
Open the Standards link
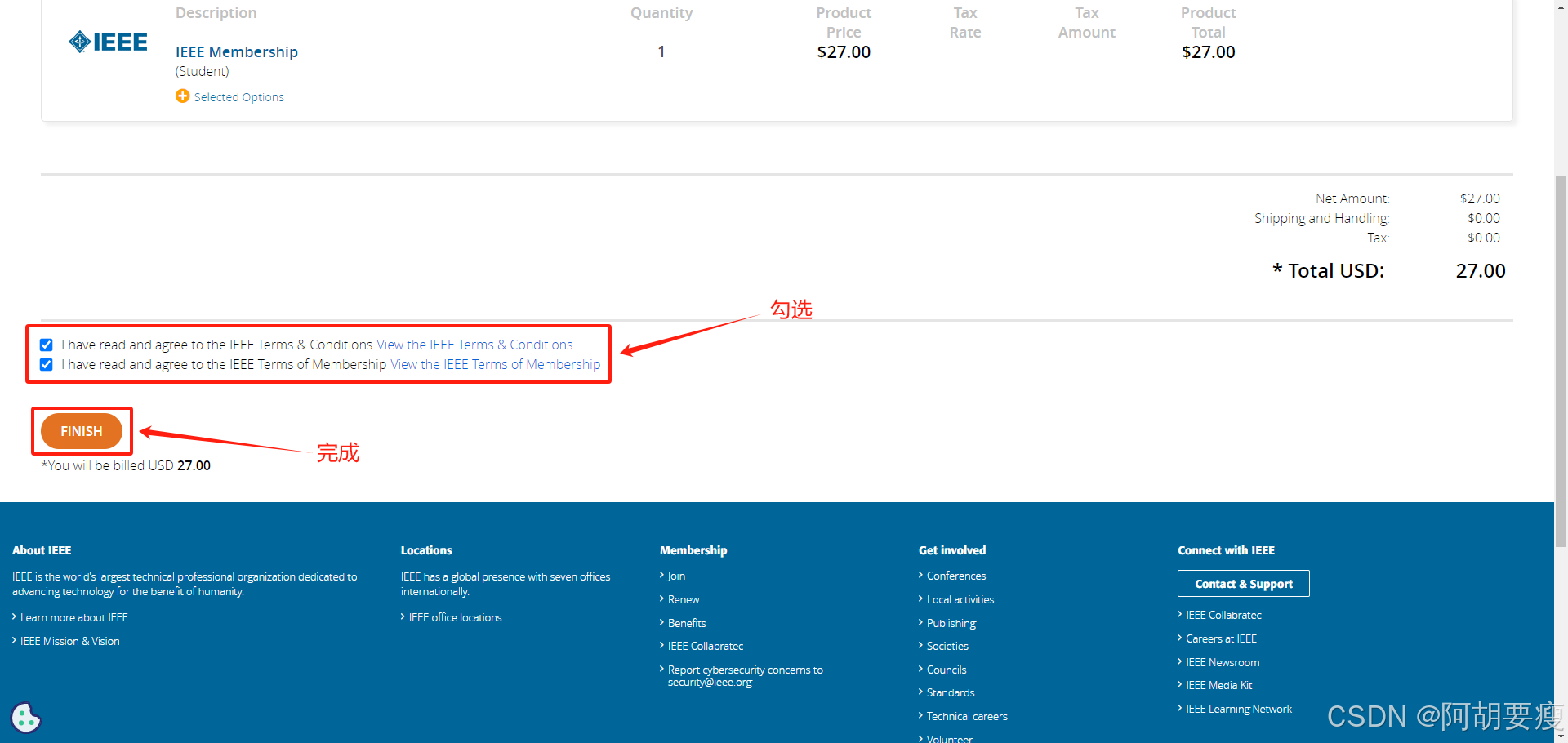click(x=951, y=692)
